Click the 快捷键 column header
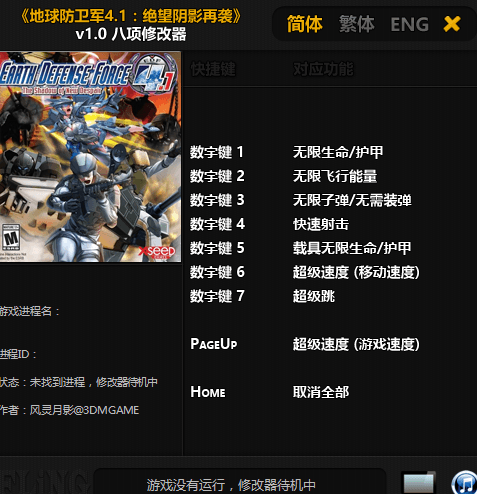Screen dimensions: 477x494 (x=213, y=69)
